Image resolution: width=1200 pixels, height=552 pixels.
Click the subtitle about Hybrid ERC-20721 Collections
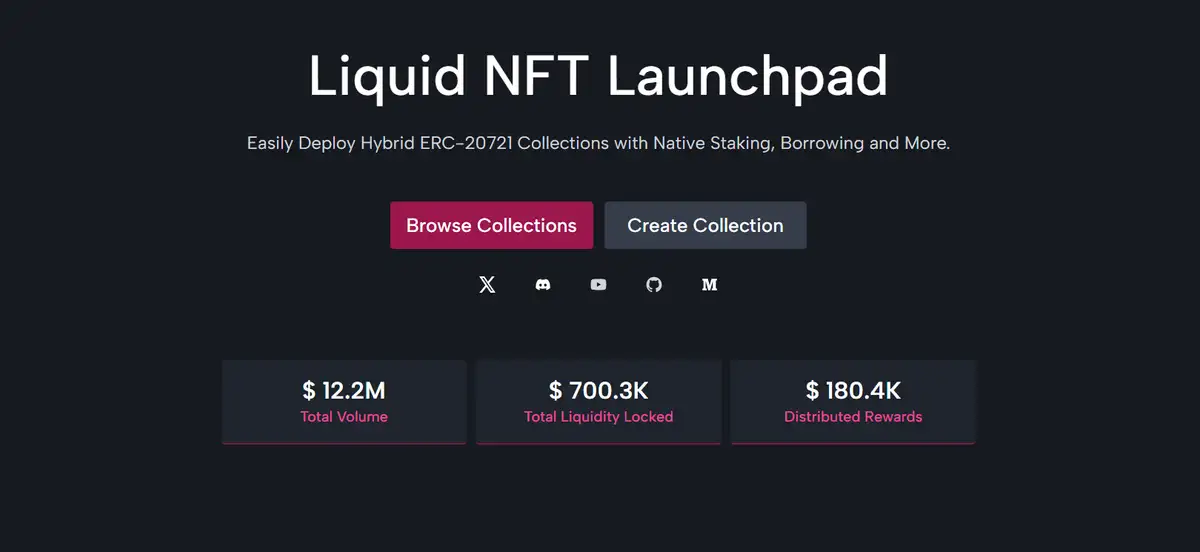(598, 143)
